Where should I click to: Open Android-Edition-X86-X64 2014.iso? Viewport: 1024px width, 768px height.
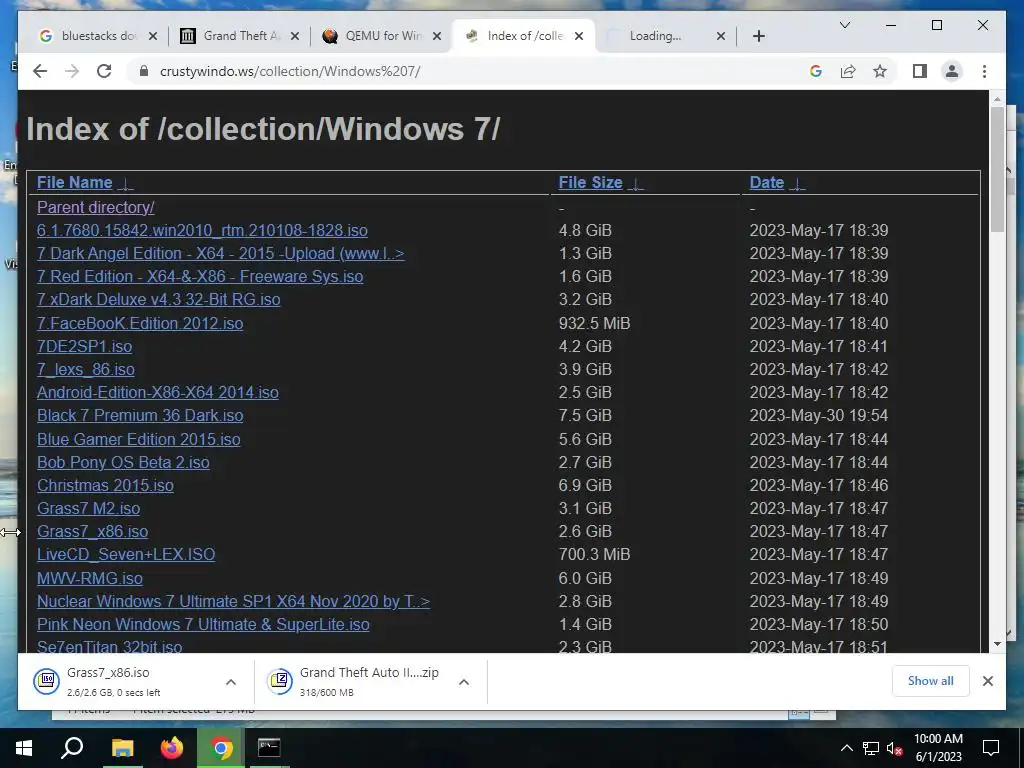(x=157, y=392)
